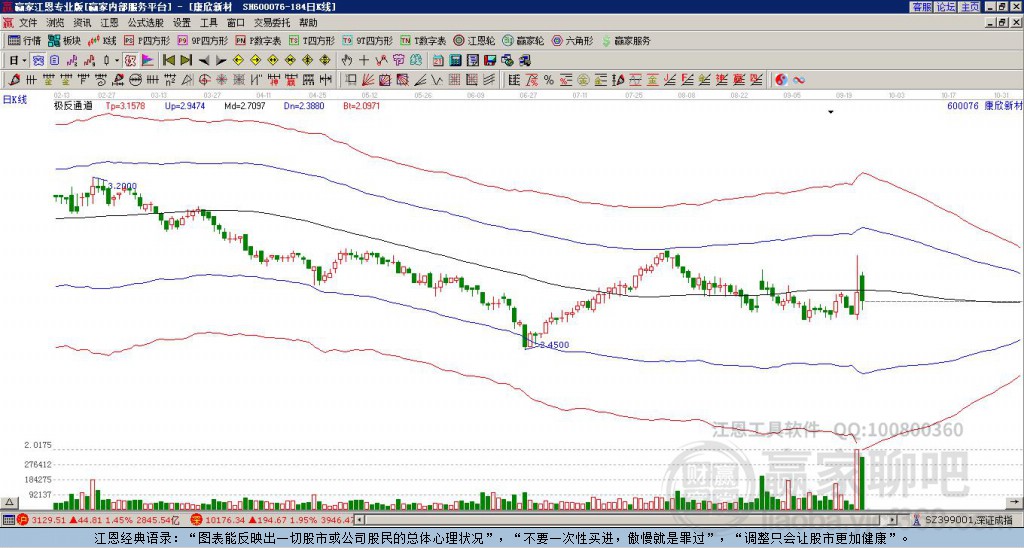Open the P四方形 square tool
The image size is (1024, 548).
[146, 40]
